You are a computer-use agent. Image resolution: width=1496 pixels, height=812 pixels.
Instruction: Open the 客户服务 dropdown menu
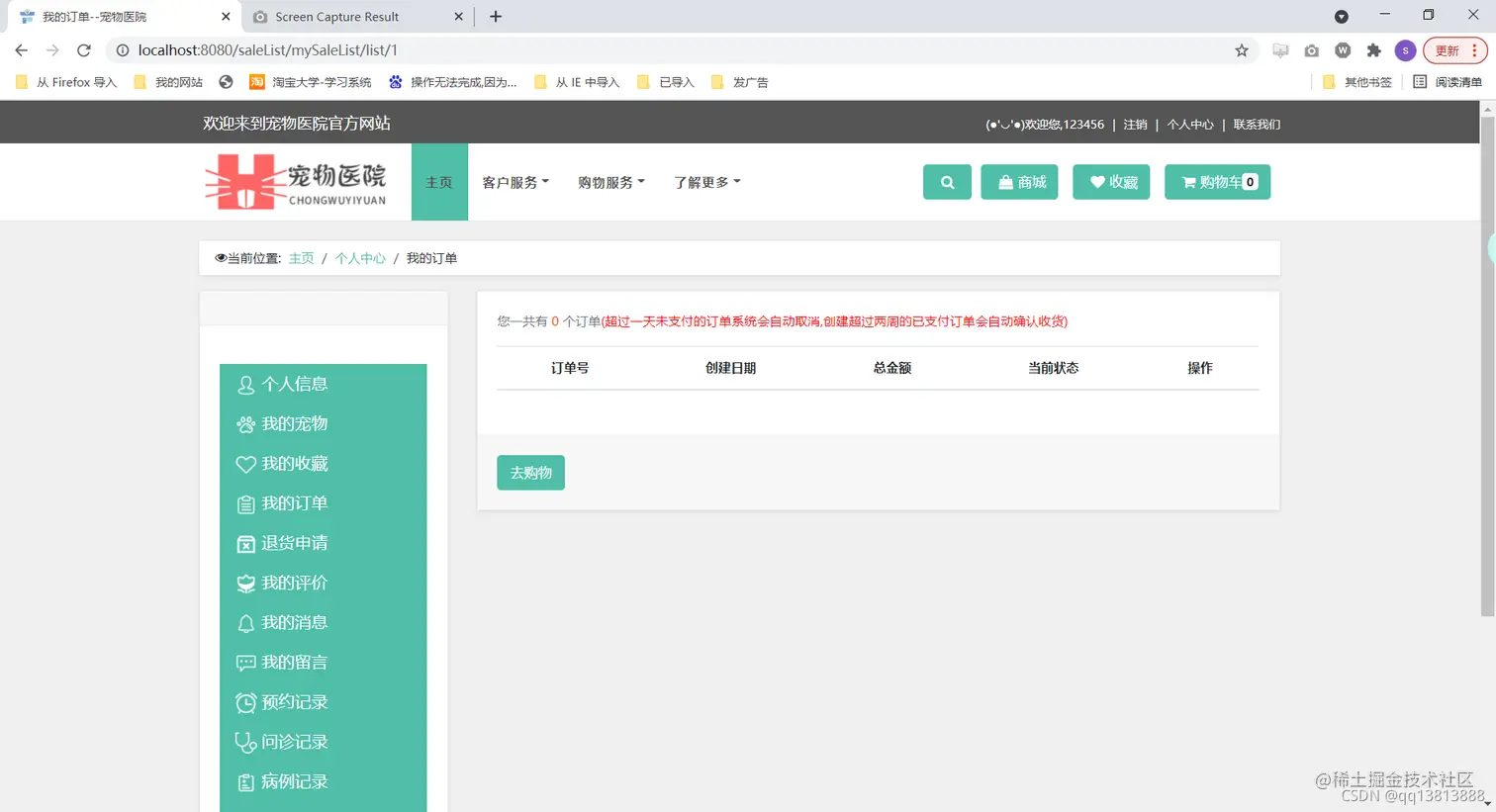(x=515, y=182)
